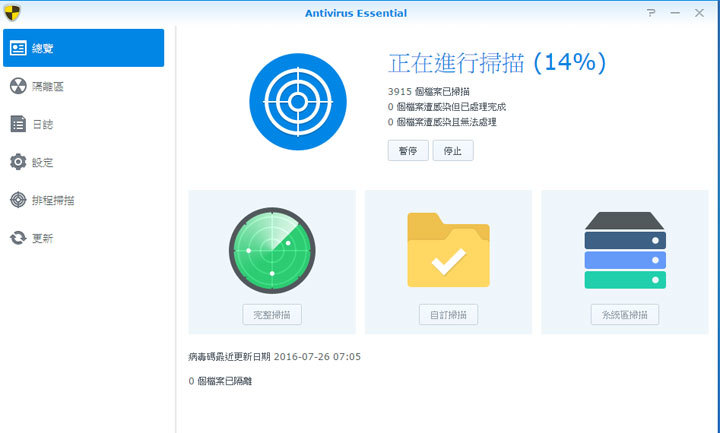Click the 0 個檔案已隔離 text
The image size is (720, 433).
click(220, 381)
